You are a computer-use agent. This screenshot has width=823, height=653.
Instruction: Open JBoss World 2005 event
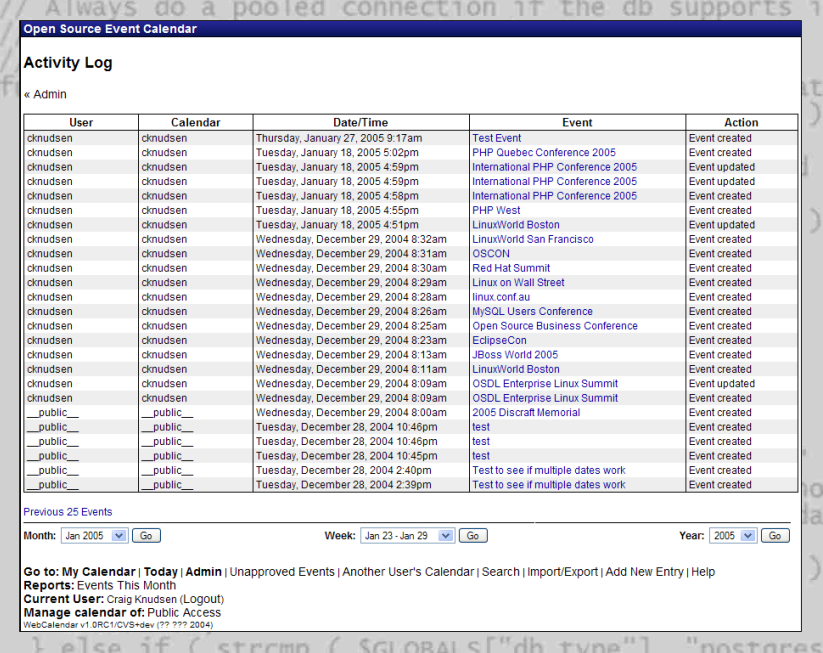coord(515,355)
